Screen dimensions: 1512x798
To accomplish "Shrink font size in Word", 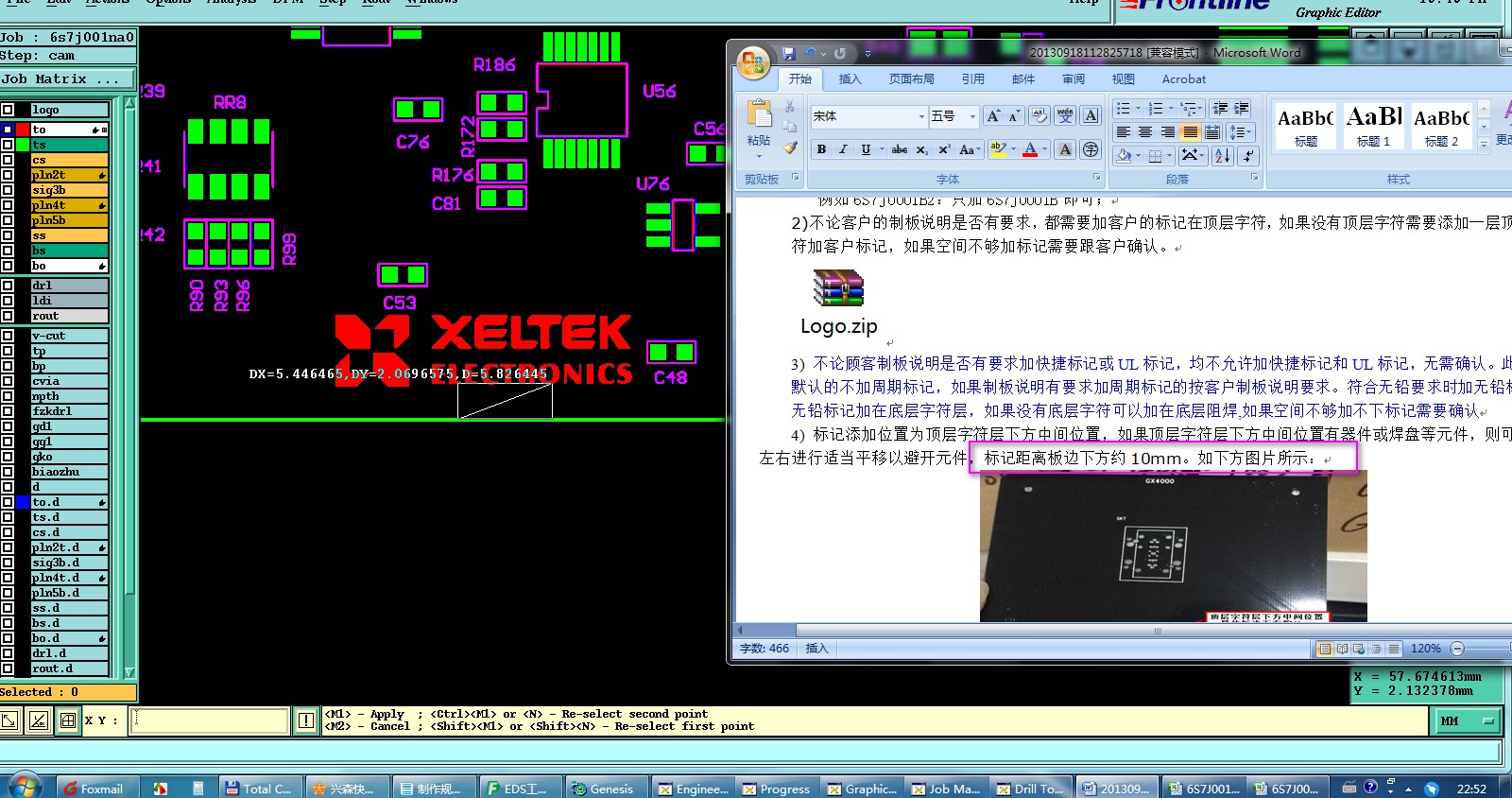I will [1013, 115].
